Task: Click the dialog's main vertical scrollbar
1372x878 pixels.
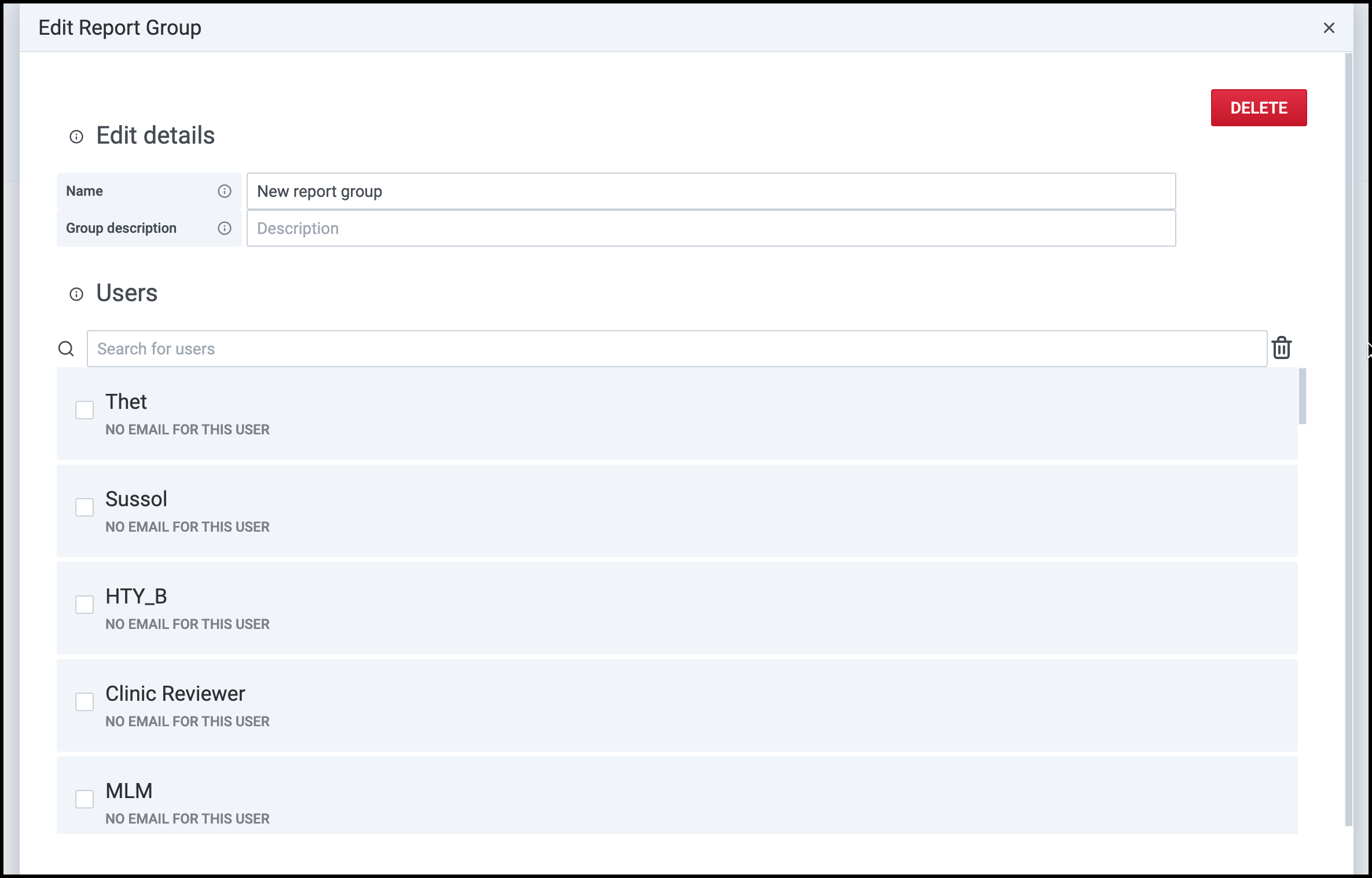Action: click(x=1349, y=440)
